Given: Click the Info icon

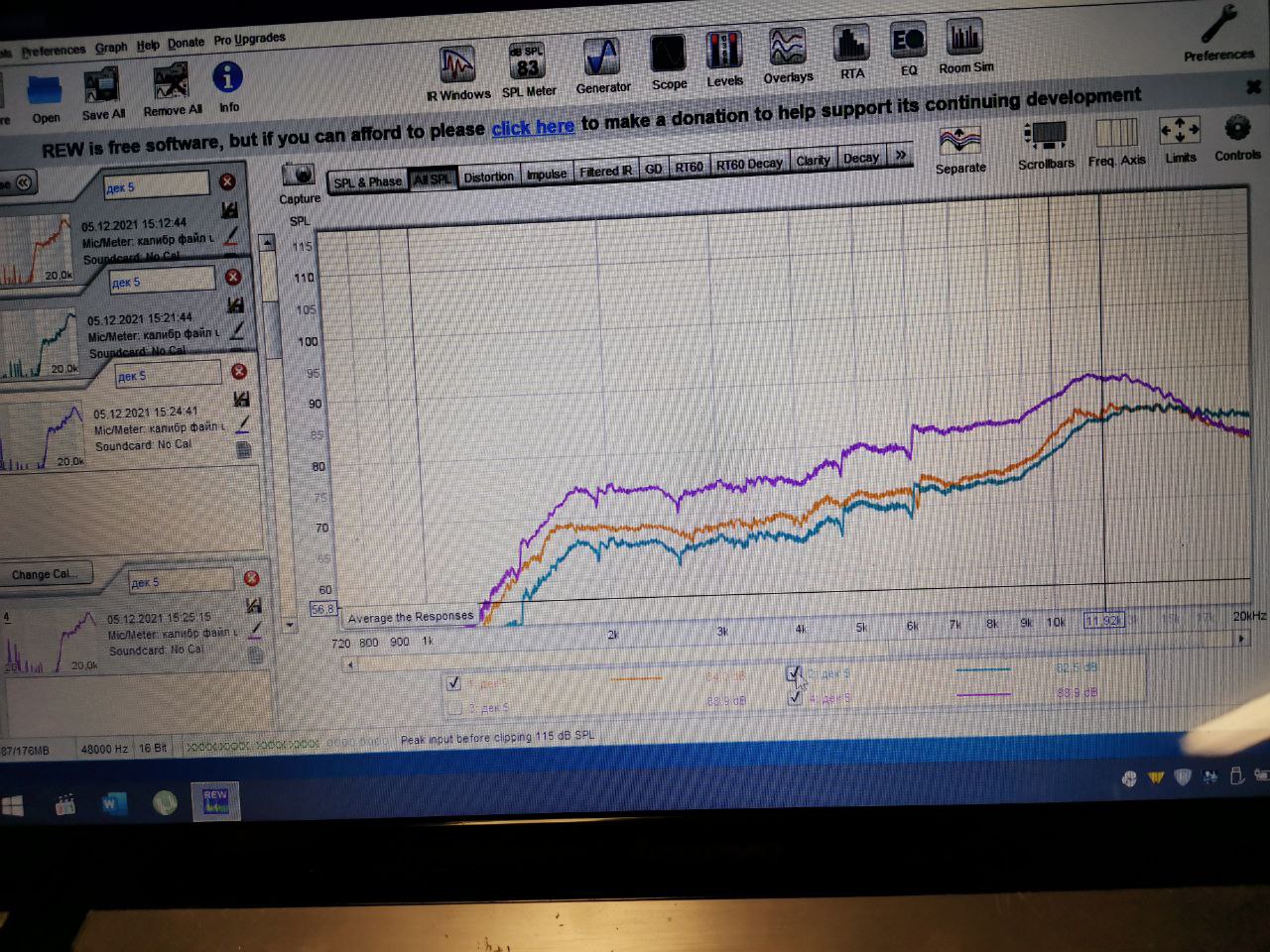Looking at the screenshot, I should [228, 85].
